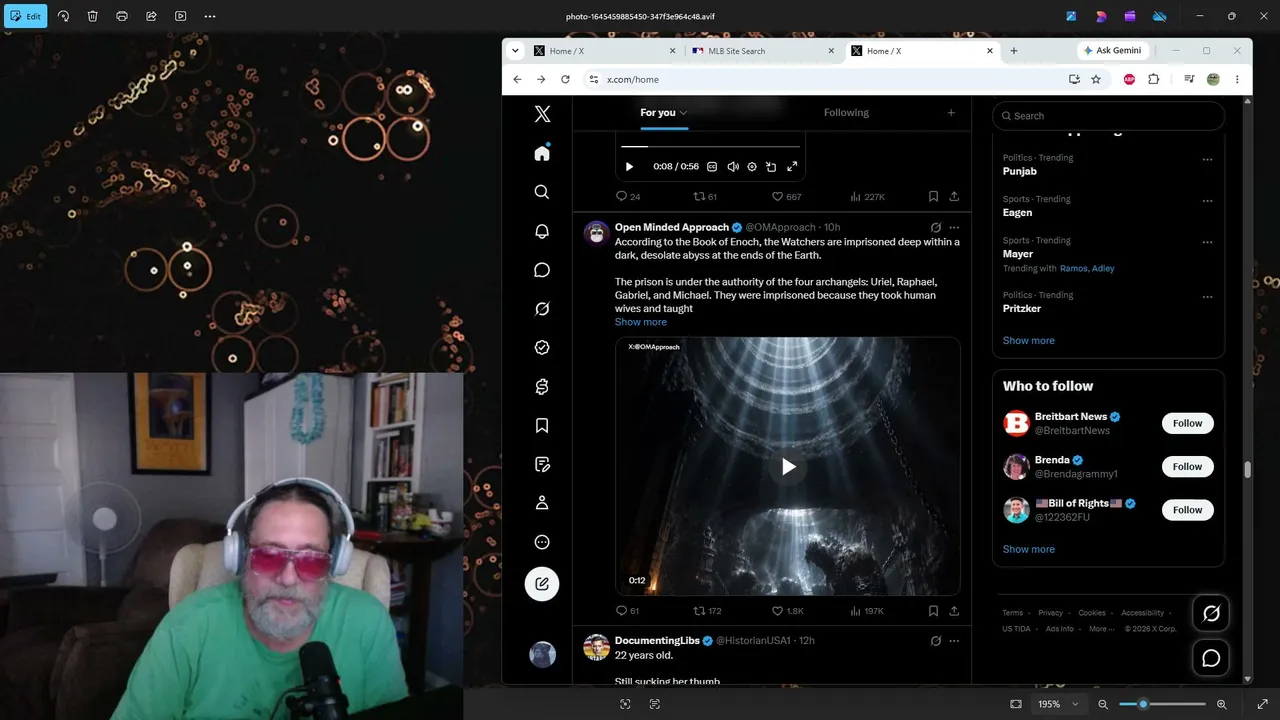Screen dimensions: 1280x720
Task: Follow Brenda
Action: (x=1187, y=466)
